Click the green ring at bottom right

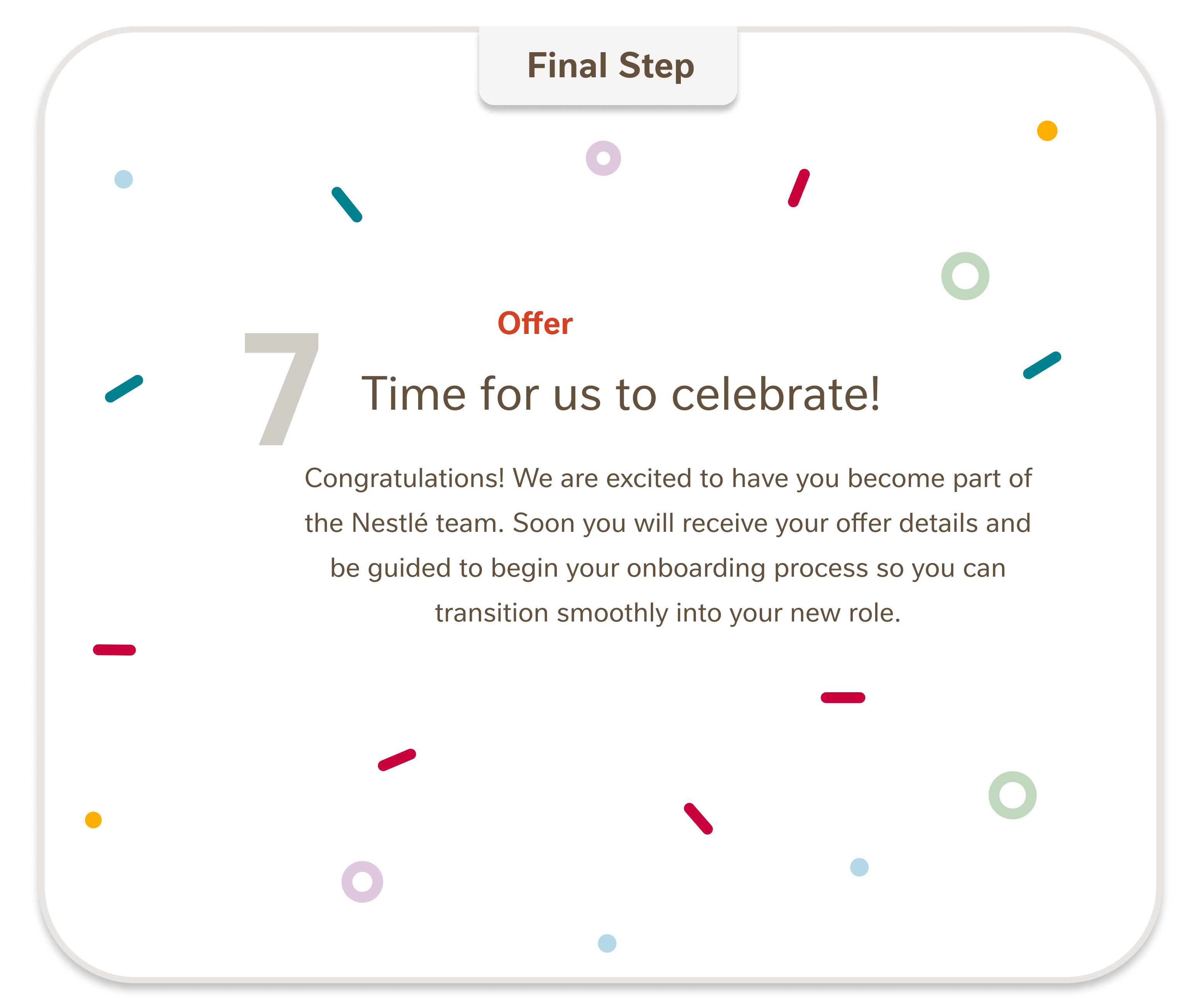coord(1012,795)
